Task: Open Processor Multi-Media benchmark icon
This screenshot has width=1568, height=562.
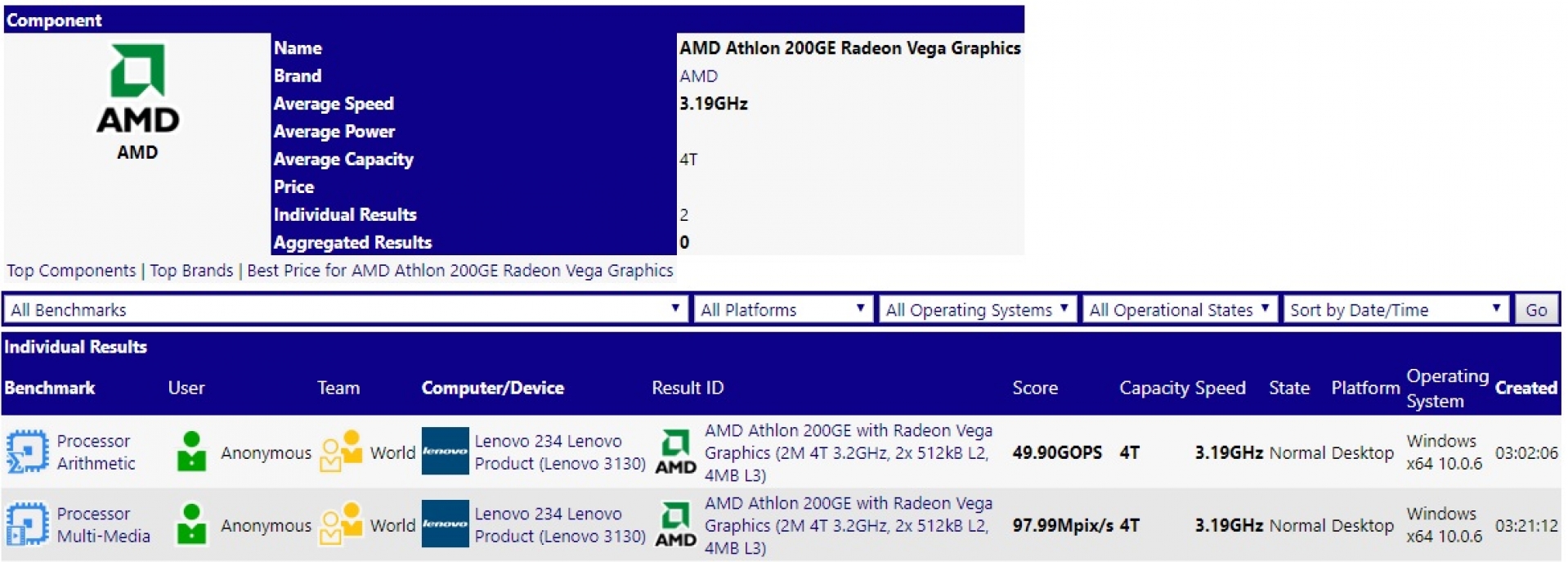Action: point(28,524)
